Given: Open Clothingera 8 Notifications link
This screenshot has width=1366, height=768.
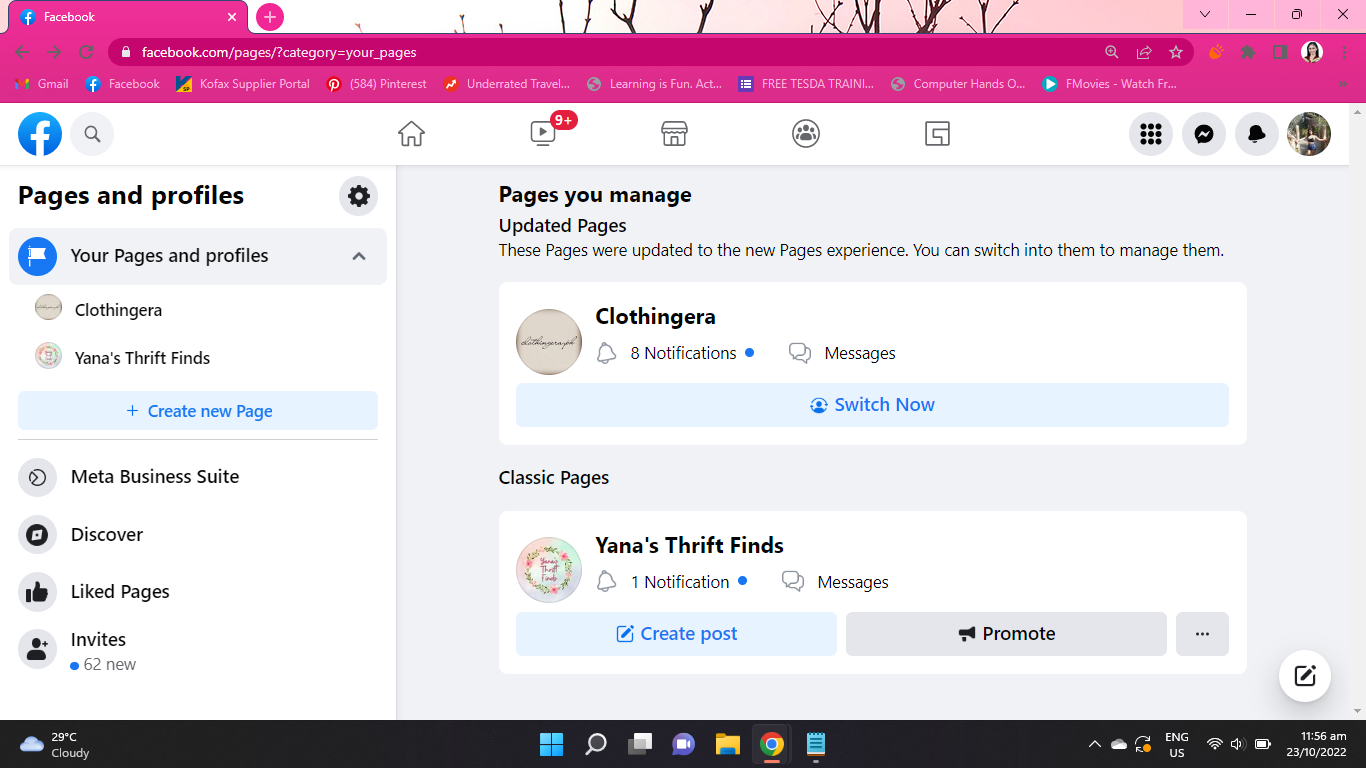Looking at the screenshot, I should pyautogui.click(x=684, y=353).
